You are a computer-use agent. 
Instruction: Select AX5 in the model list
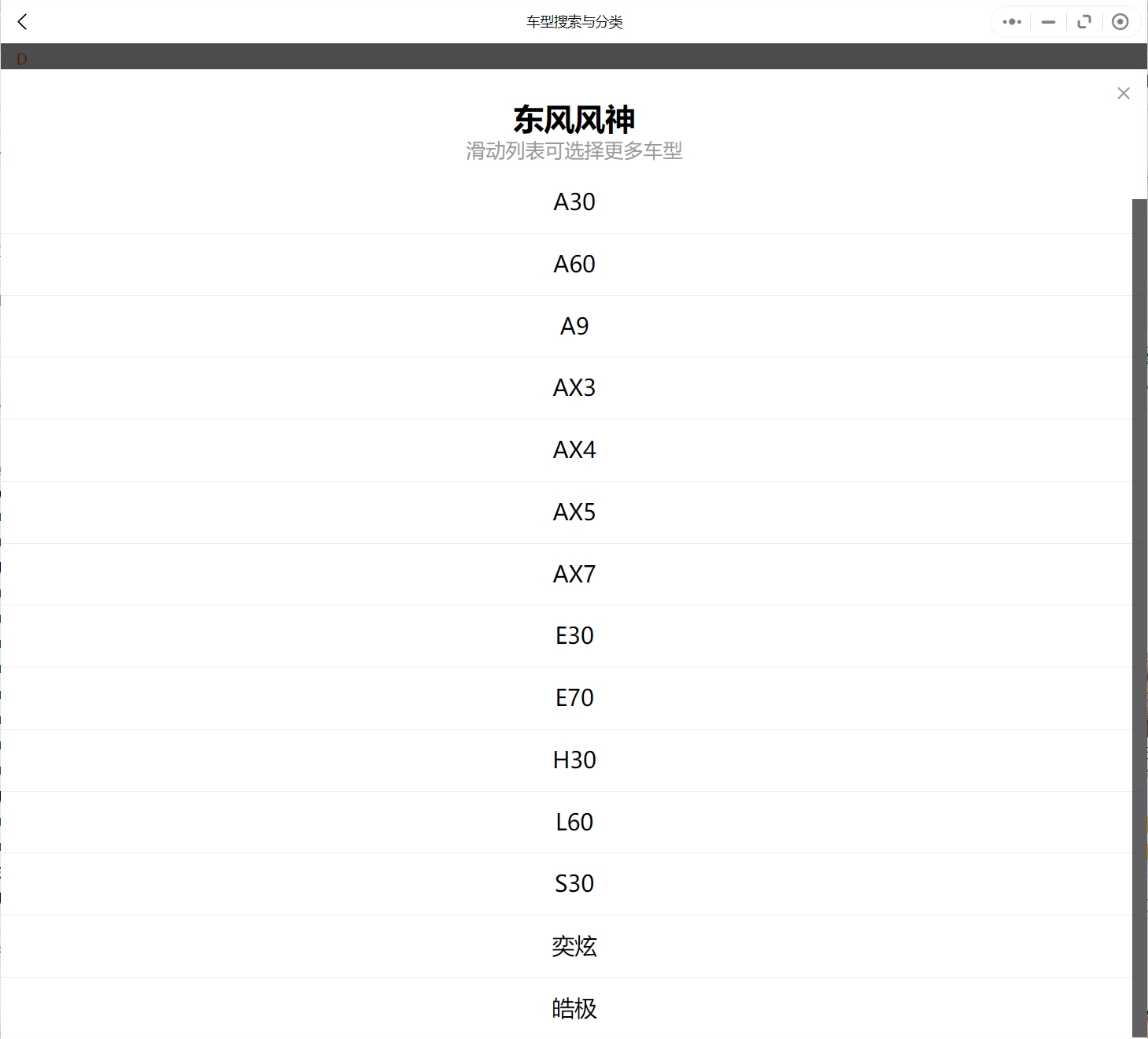[574, 512]
